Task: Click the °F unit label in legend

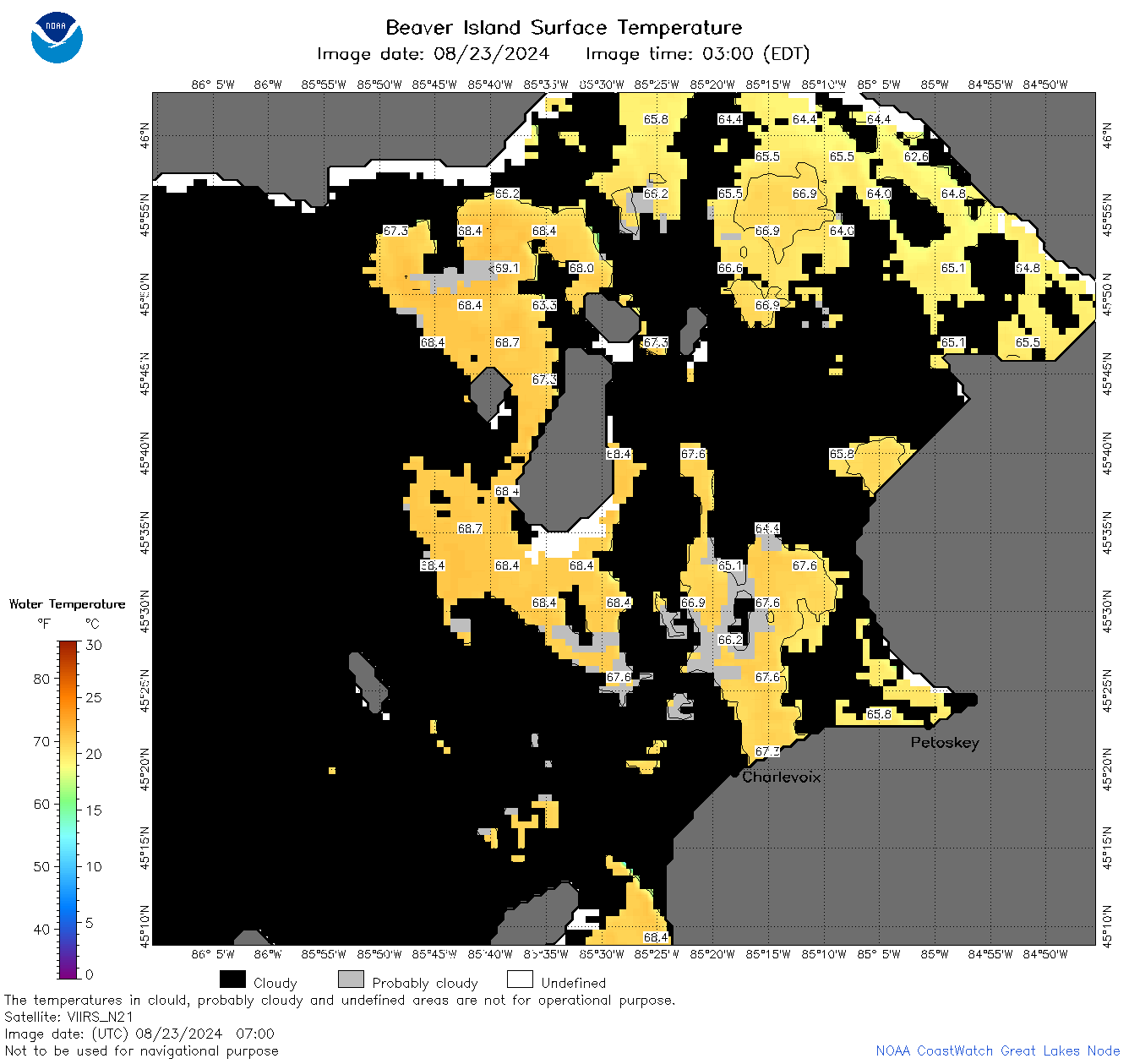Action: point(44,624)
